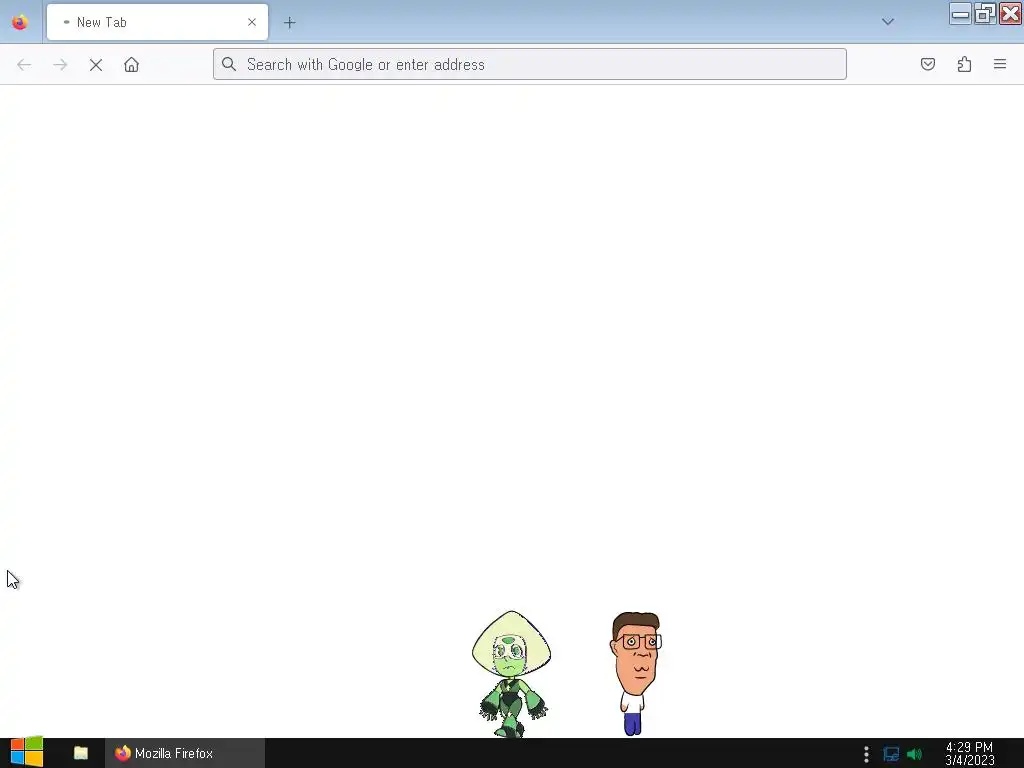Open the File Explorer folder on the taskbar
Image resolution: width=1024 pixels, height=768 pixels.
point(81,753)
